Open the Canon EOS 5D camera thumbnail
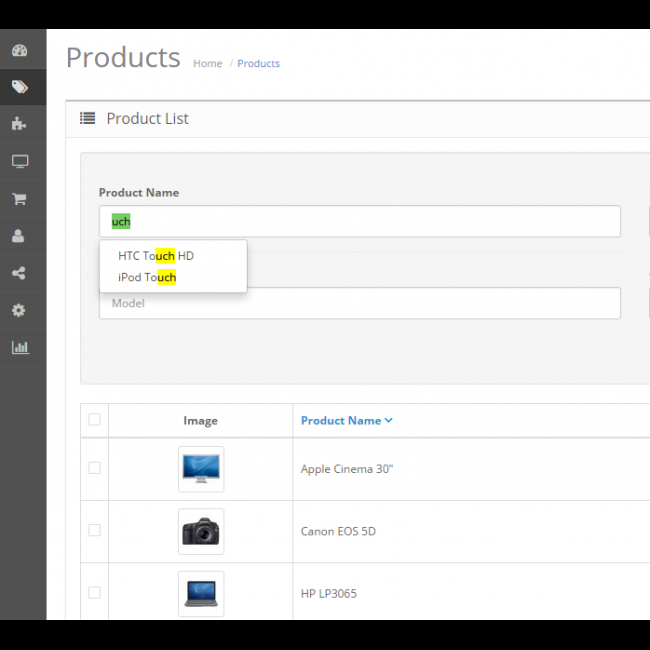Image resolution: width=650 pixels, height=650 pixels. (x=201, y=531)
